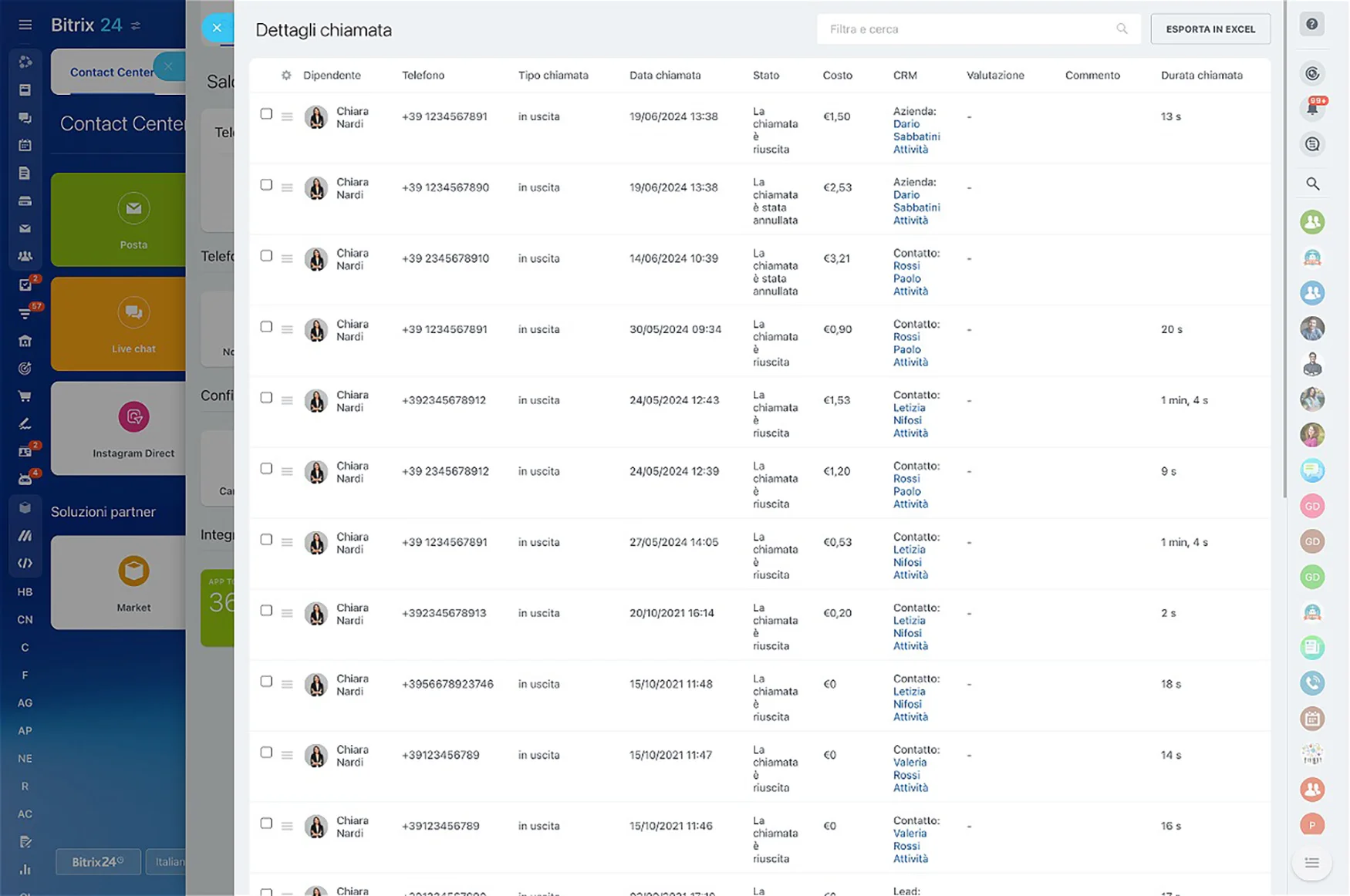This screenshot has width=1350, height=896.
Task: Sort by Data chiamata column header
Action: point(664,76)
